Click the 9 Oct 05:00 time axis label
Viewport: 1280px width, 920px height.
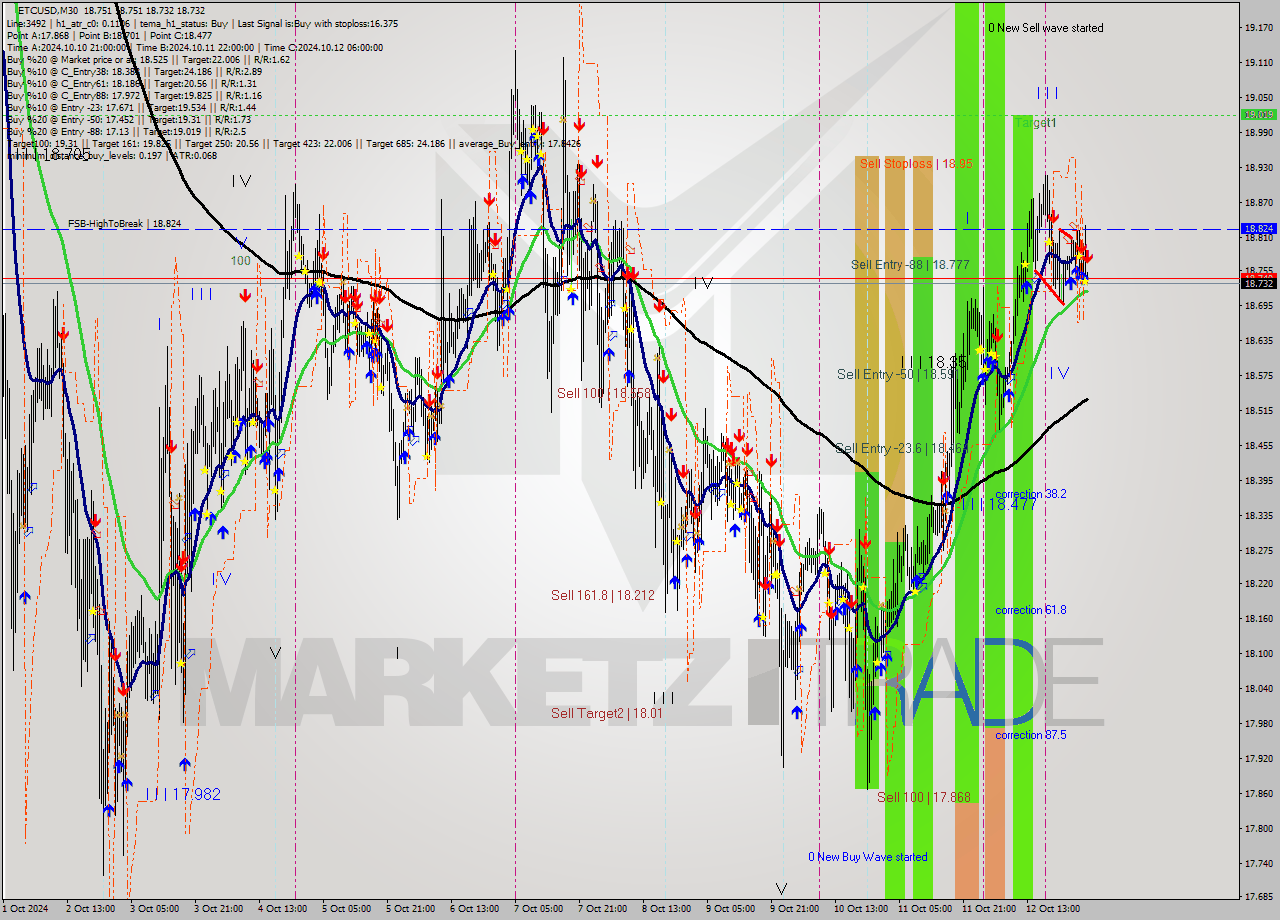click(730, 909)
